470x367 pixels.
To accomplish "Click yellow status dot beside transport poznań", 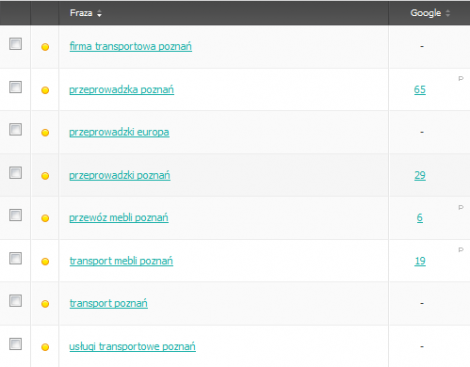I will point(45,304).
